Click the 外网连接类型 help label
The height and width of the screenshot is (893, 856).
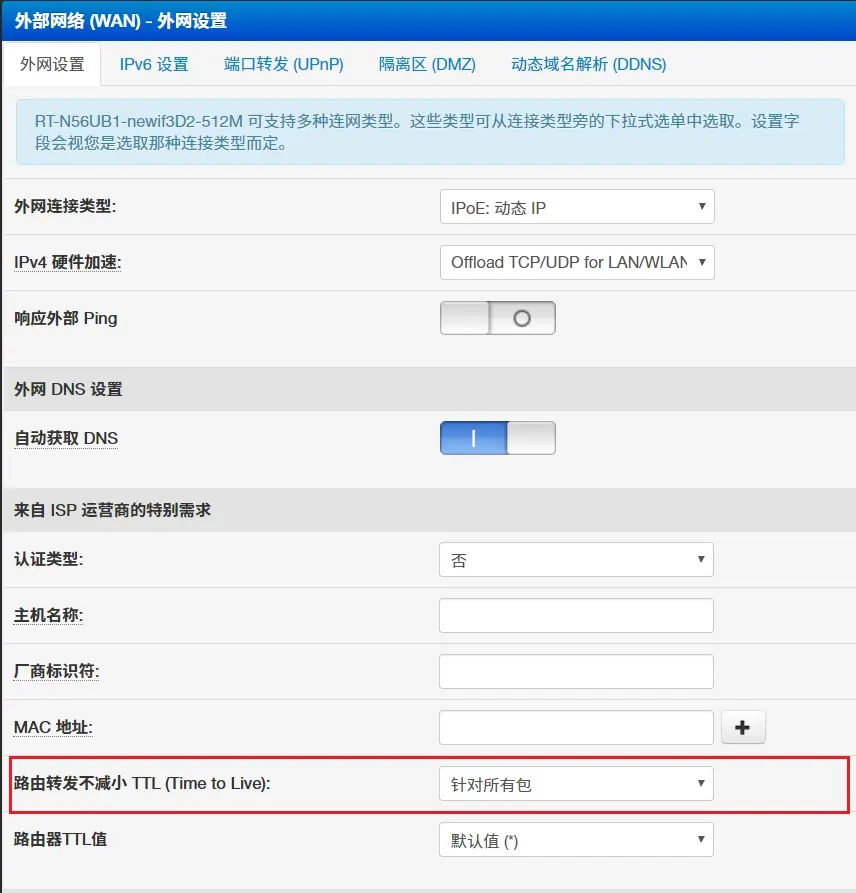tap(64, 208)
